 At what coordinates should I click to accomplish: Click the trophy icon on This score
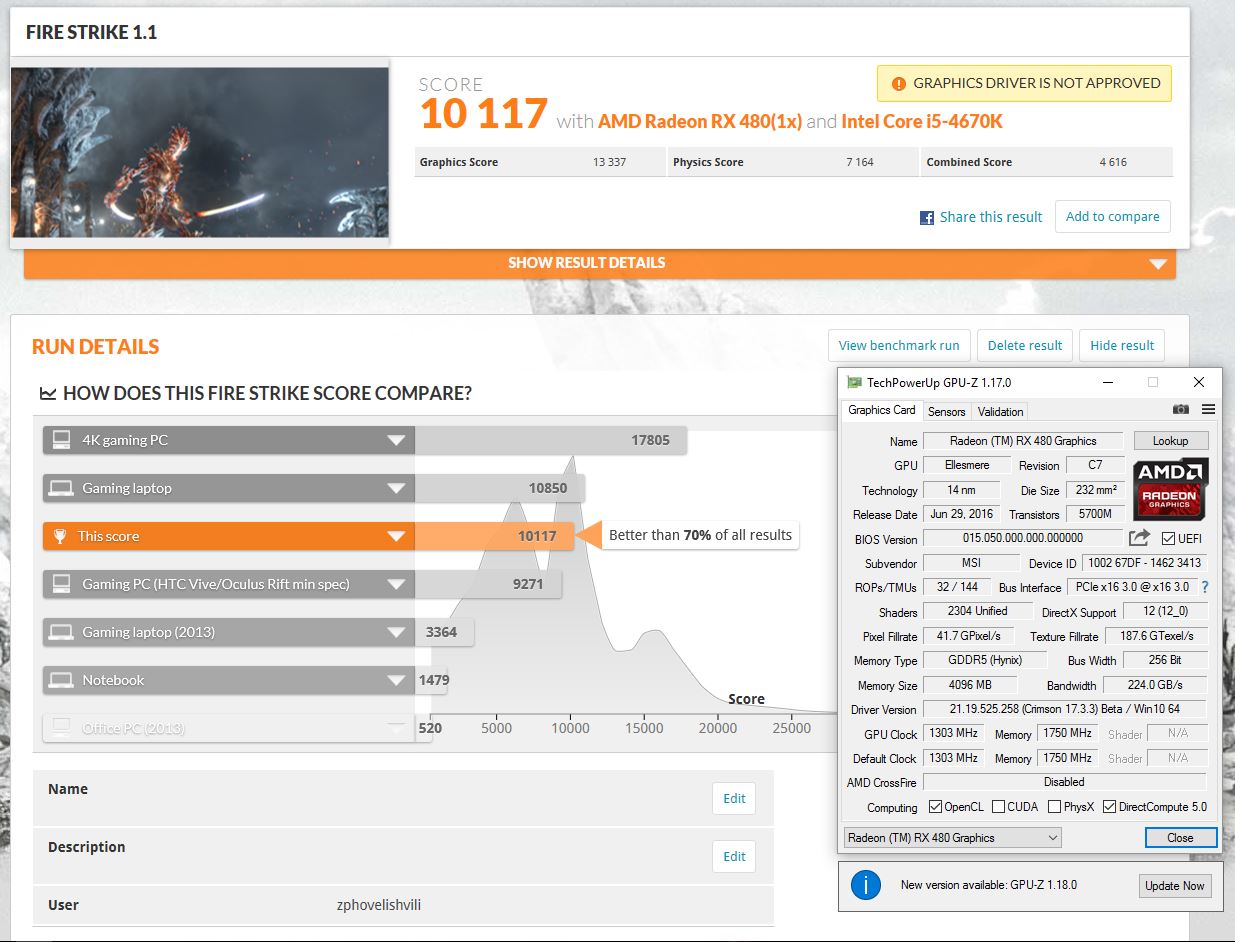tap(59, 536)
